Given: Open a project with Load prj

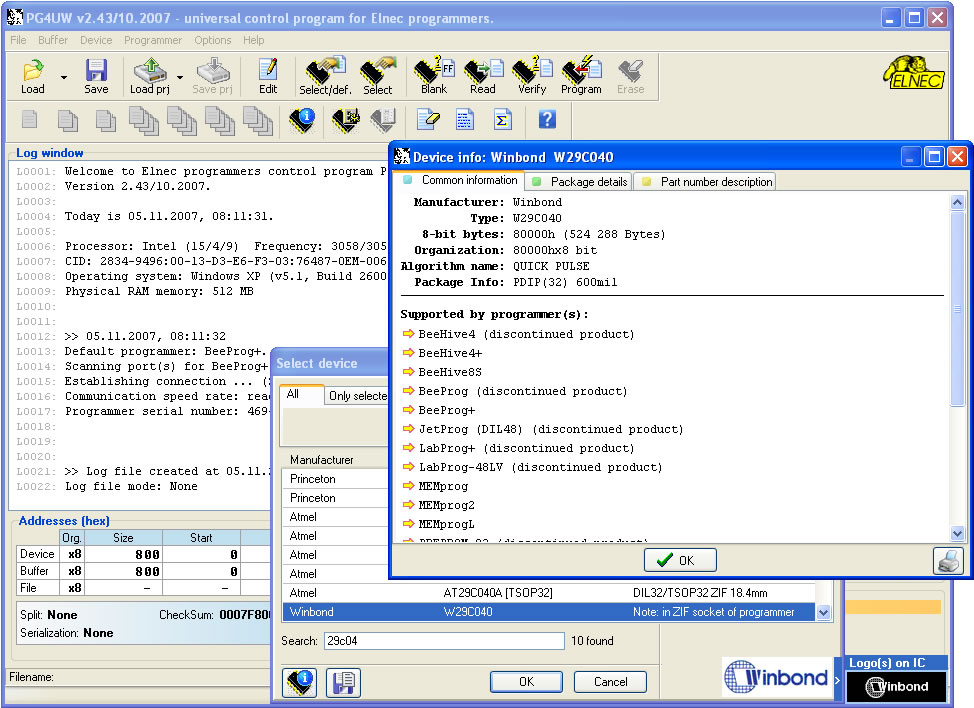Looking at the screenshot, I should [x=150, y=76].
